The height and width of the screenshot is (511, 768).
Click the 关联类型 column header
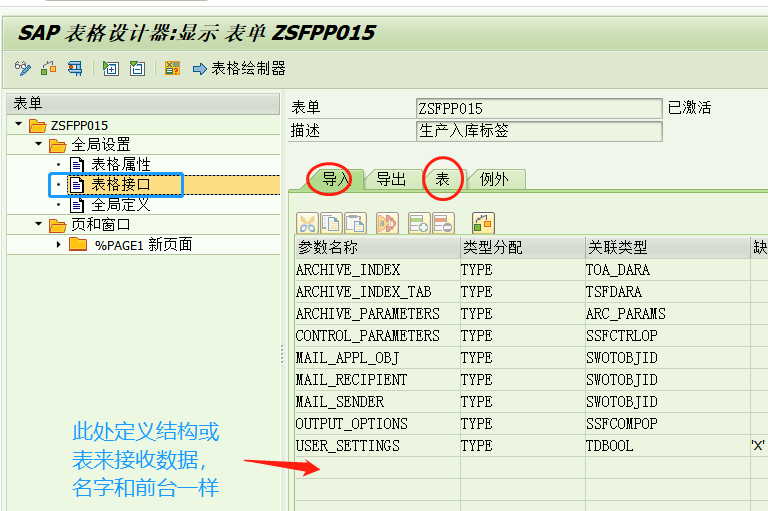coord(668,247)
